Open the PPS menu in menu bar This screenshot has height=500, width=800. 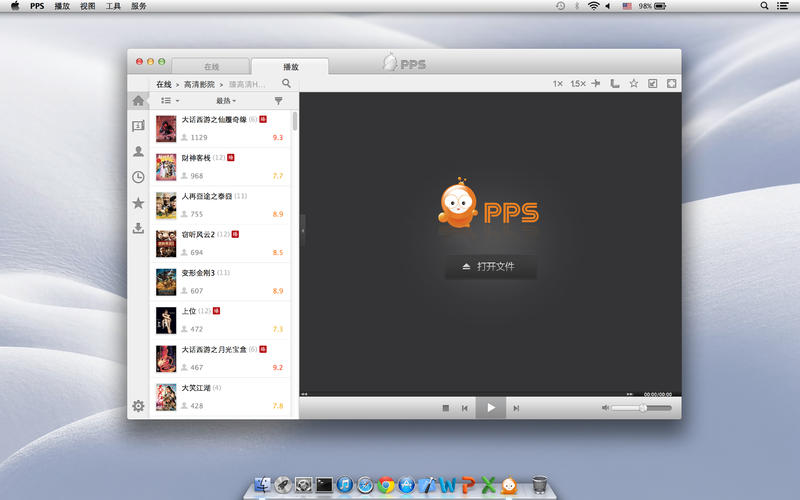[37, 6]
